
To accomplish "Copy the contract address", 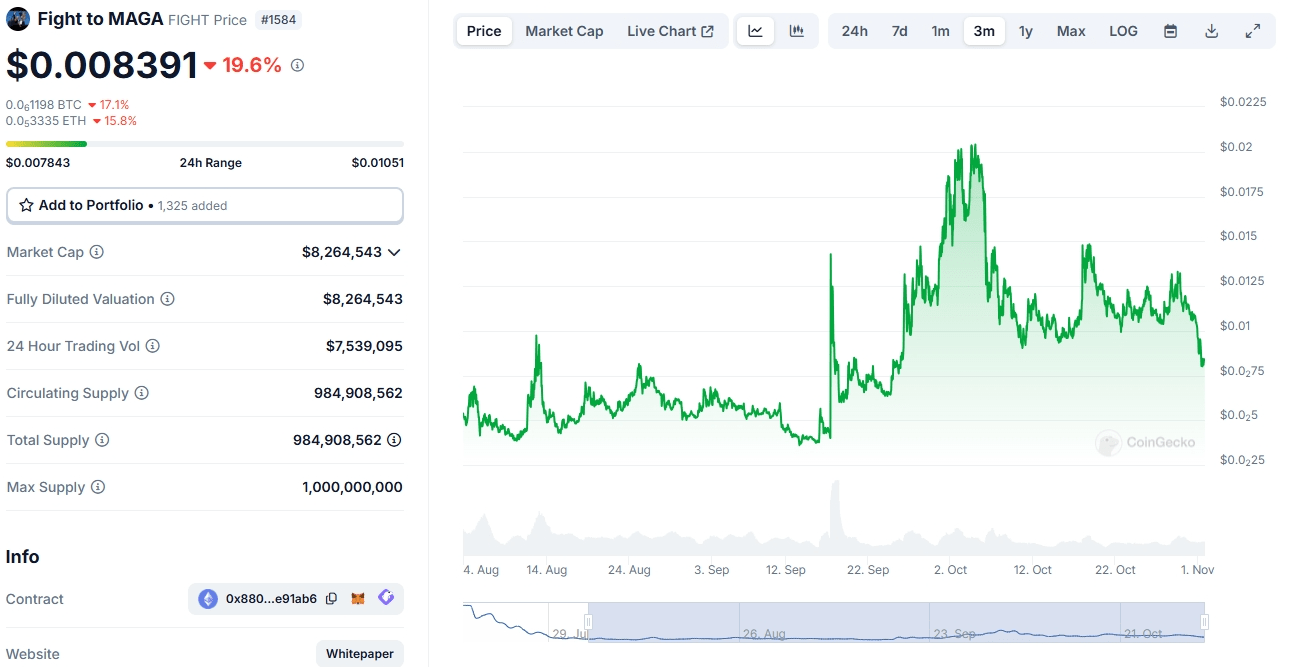I will point(331,599).
